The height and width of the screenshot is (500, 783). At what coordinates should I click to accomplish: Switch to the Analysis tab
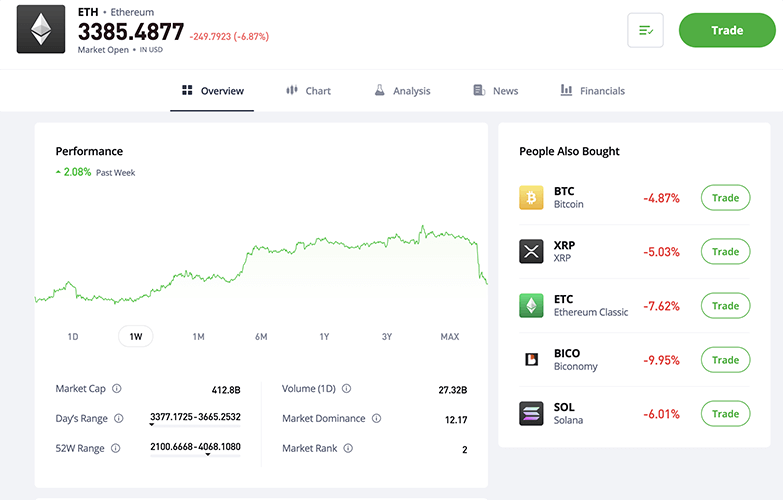pyautogui.click(x=402, y=91)
